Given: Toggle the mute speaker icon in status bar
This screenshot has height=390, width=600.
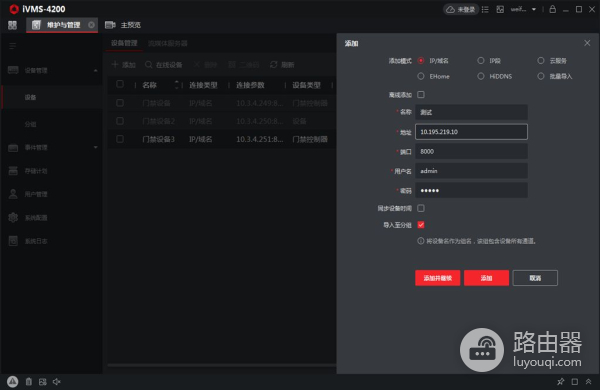Looking at the screenshot, I should point(57,382).
